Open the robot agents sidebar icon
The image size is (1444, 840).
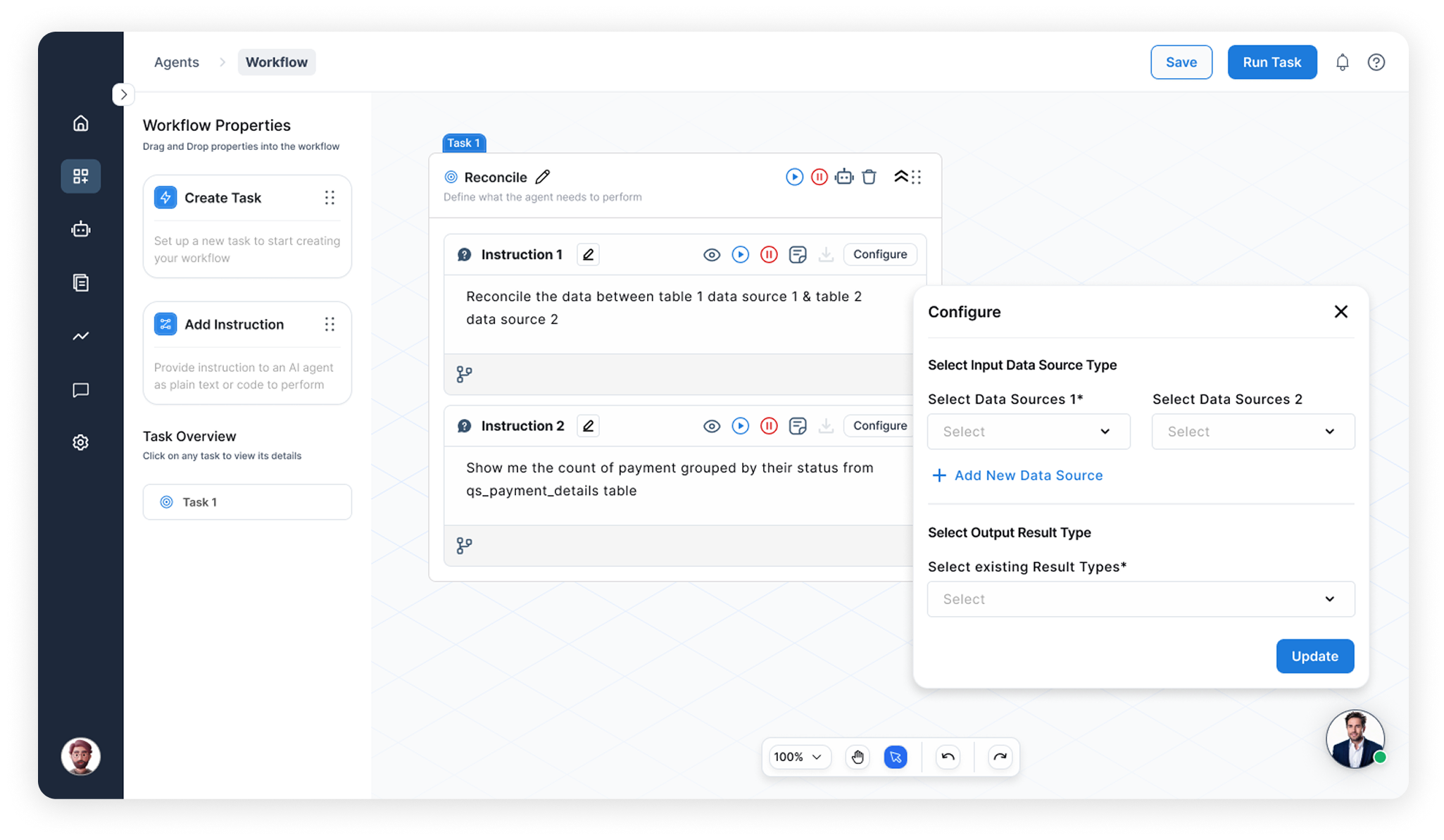(81, 230)
